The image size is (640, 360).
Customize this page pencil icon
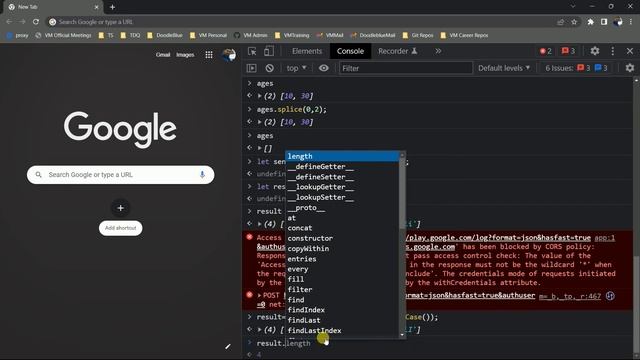point(228,347)
